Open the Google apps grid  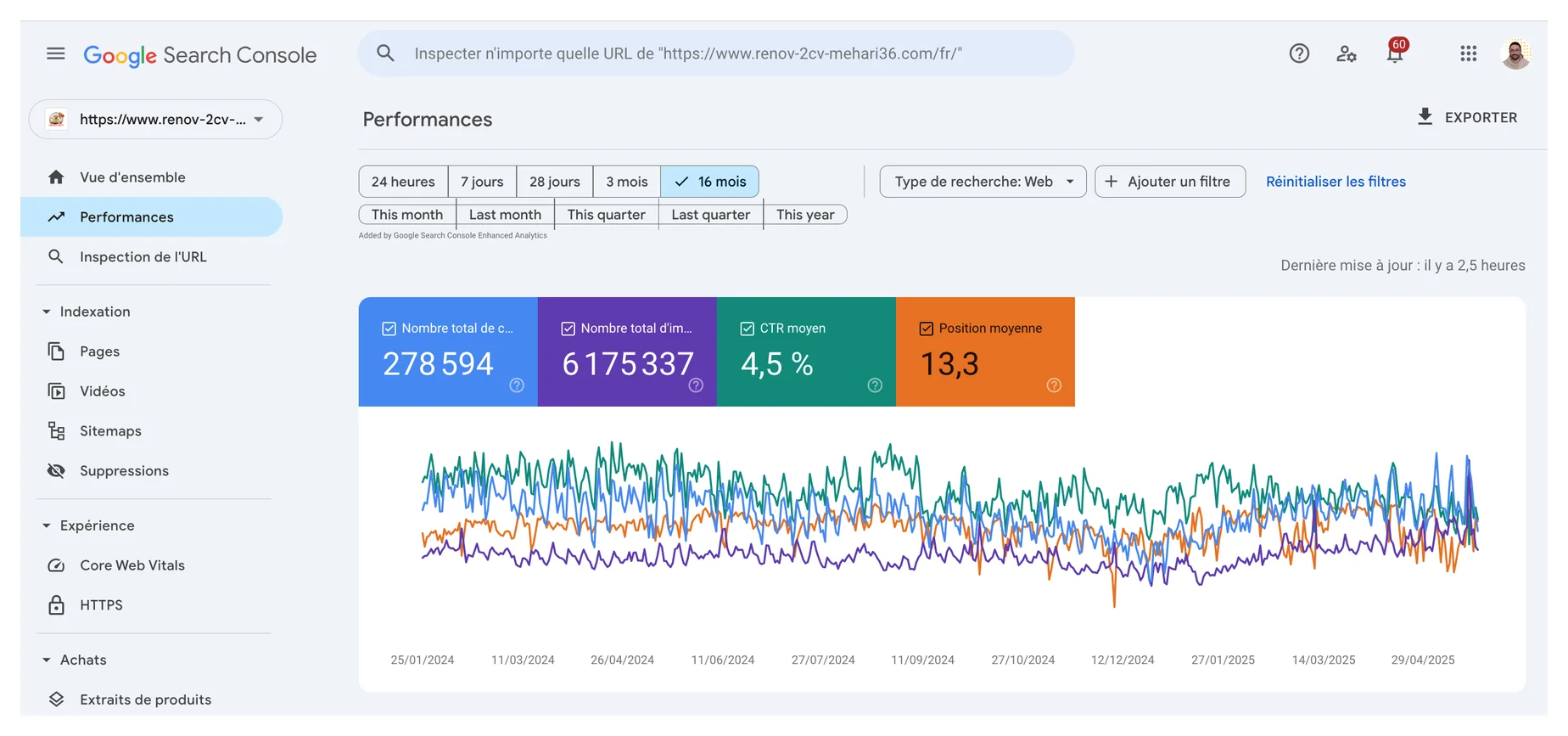1469,53
